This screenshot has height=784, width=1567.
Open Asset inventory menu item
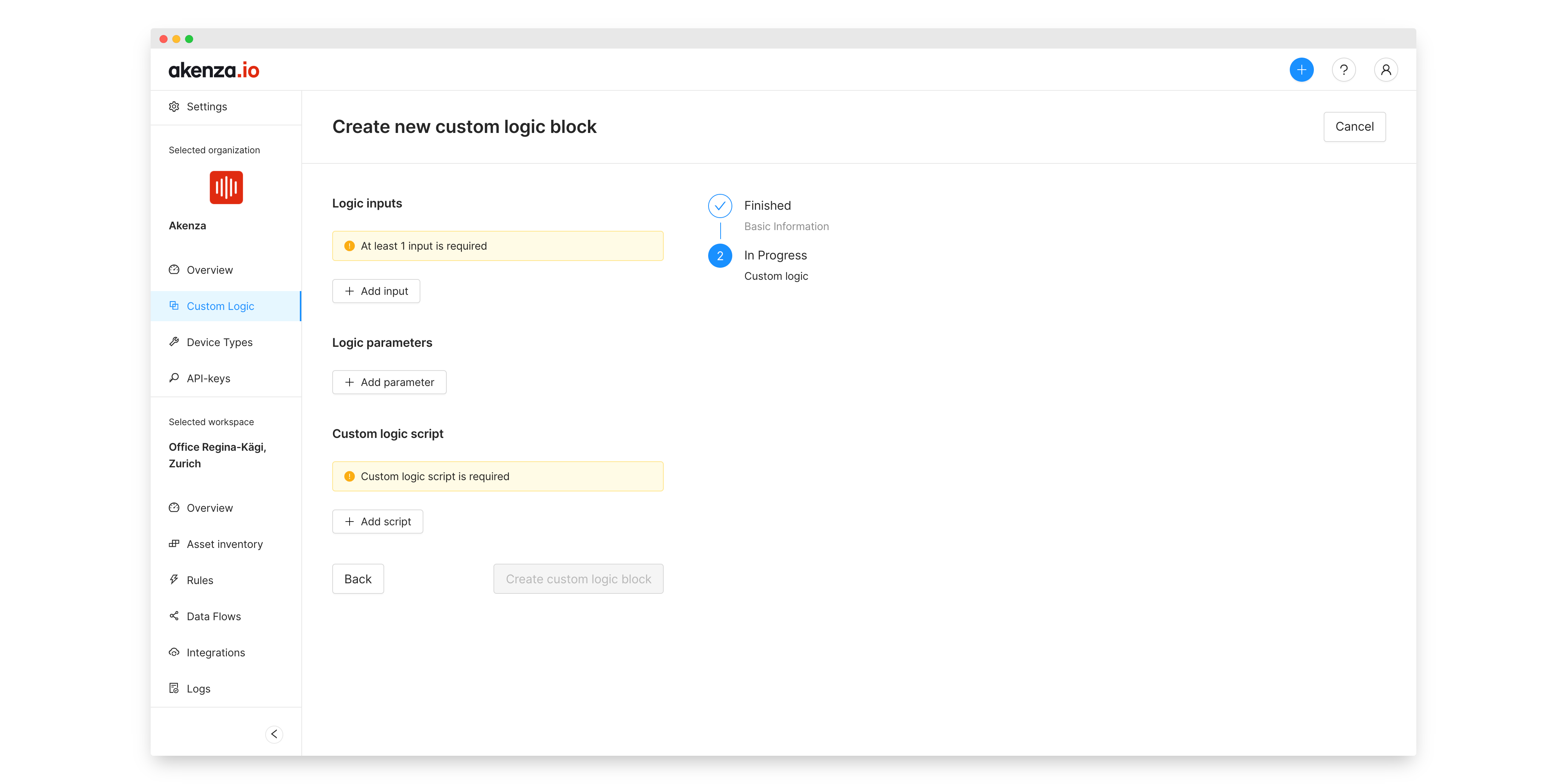point(226,544)
